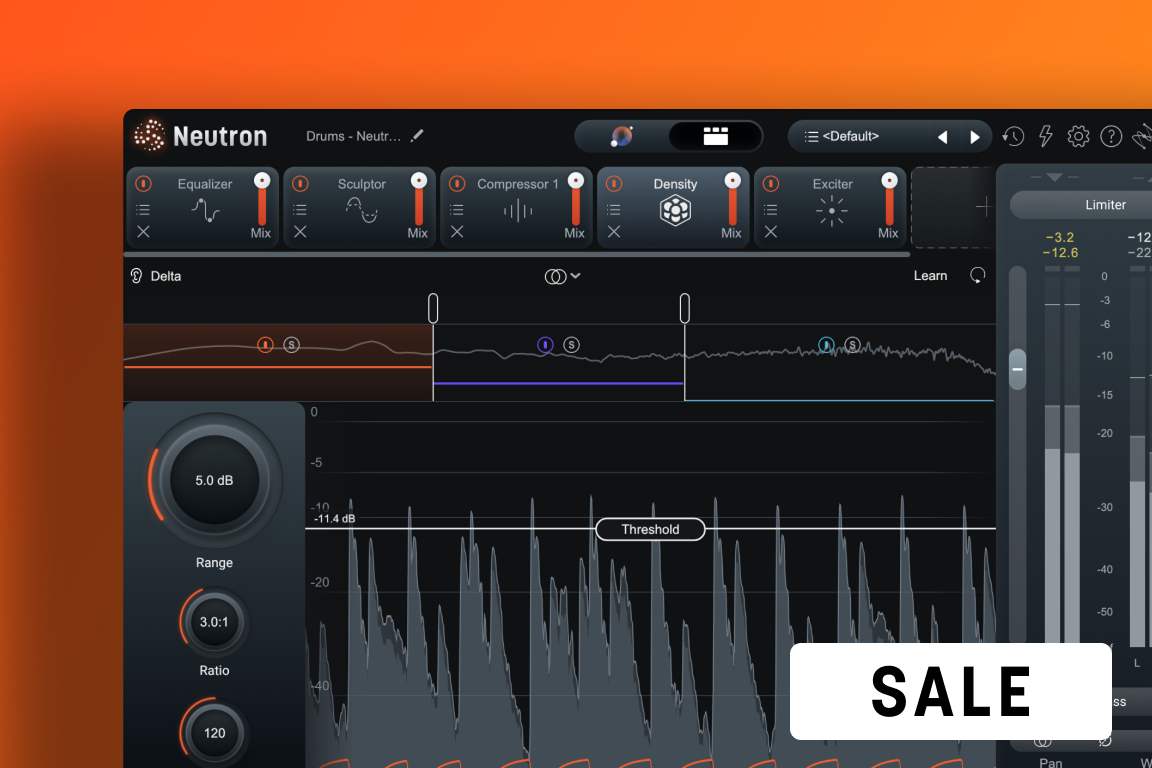The height and width of the screenshot is (768, 1152).
Task: Select the Density module hexagon icon
Action: [674, 211]
